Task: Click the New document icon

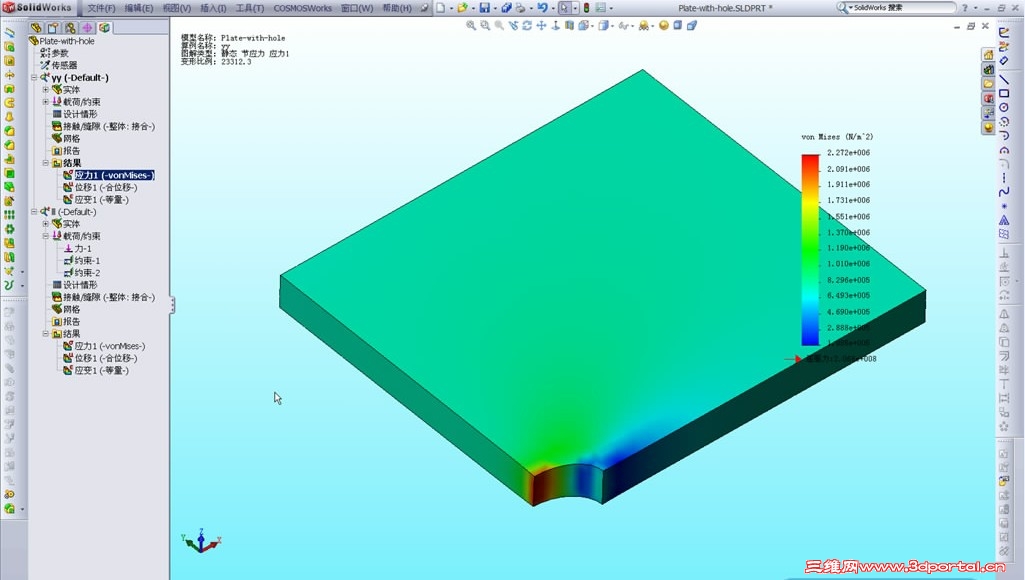Action: tap(441, 8)
